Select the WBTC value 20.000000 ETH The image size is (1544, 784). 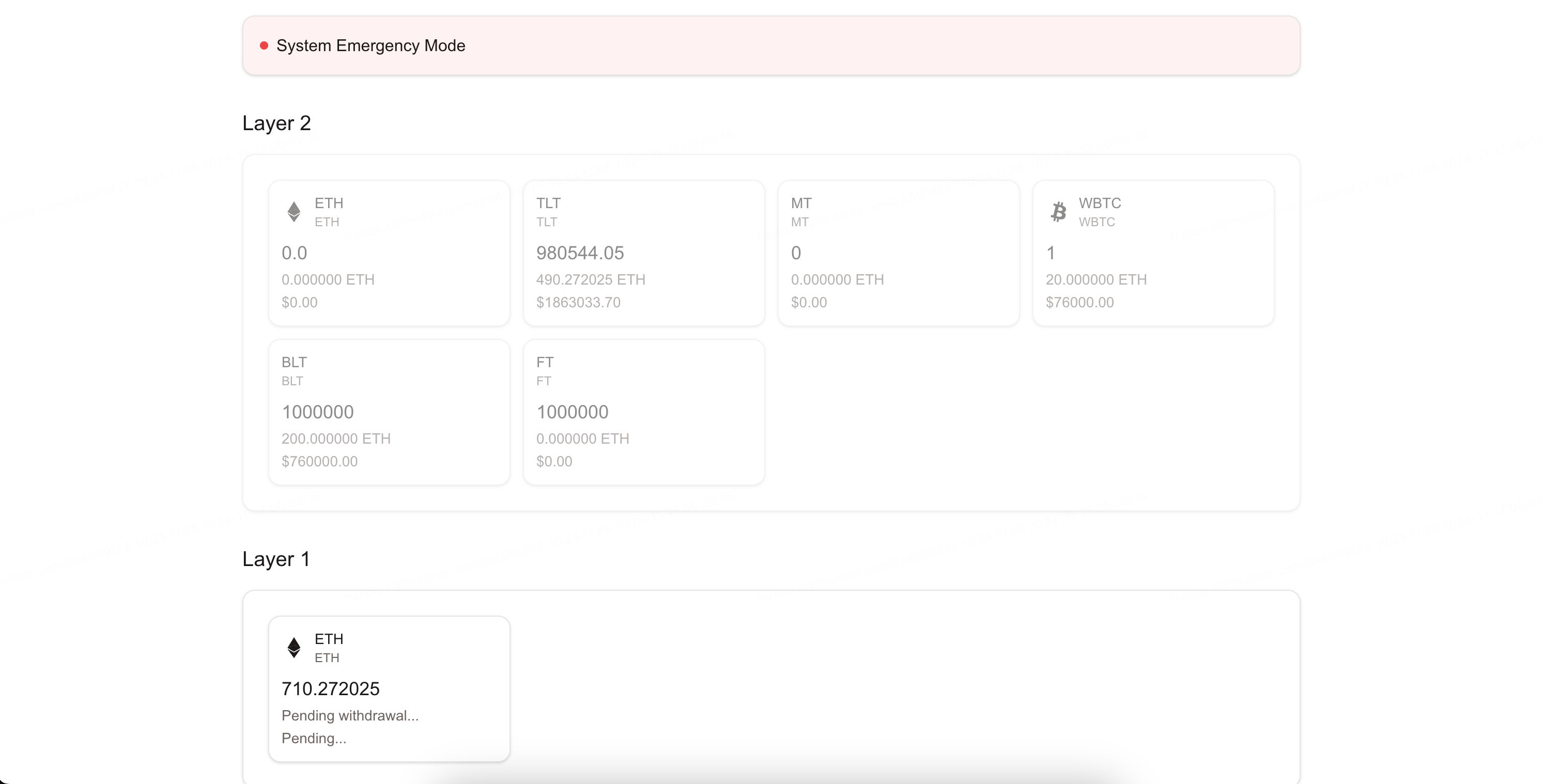click(1097, 280)
